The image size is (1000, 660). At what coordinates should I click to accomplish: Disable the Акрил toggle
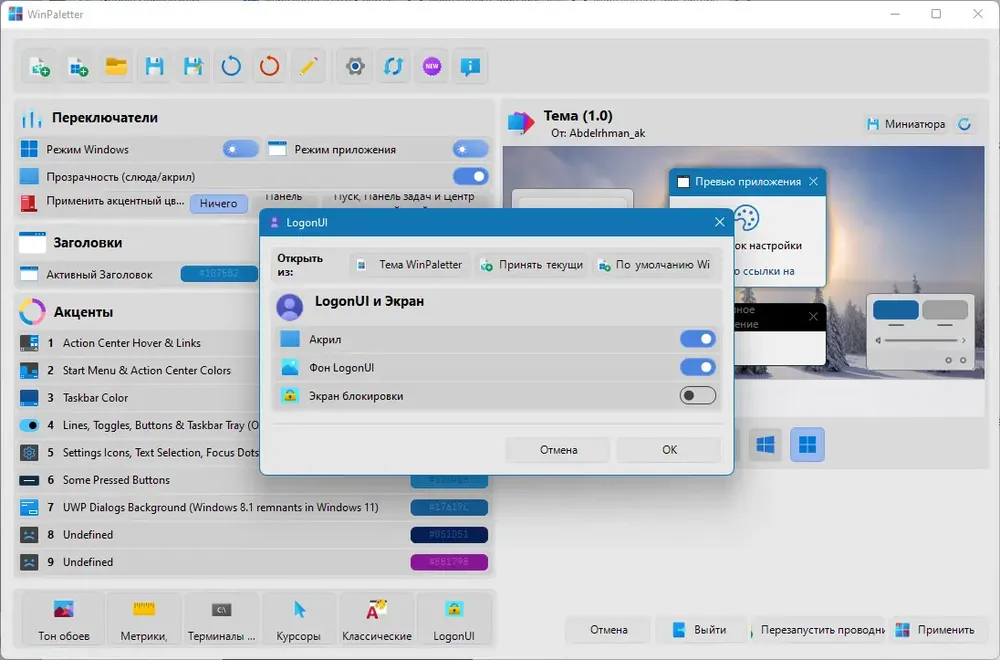[698, 339]
